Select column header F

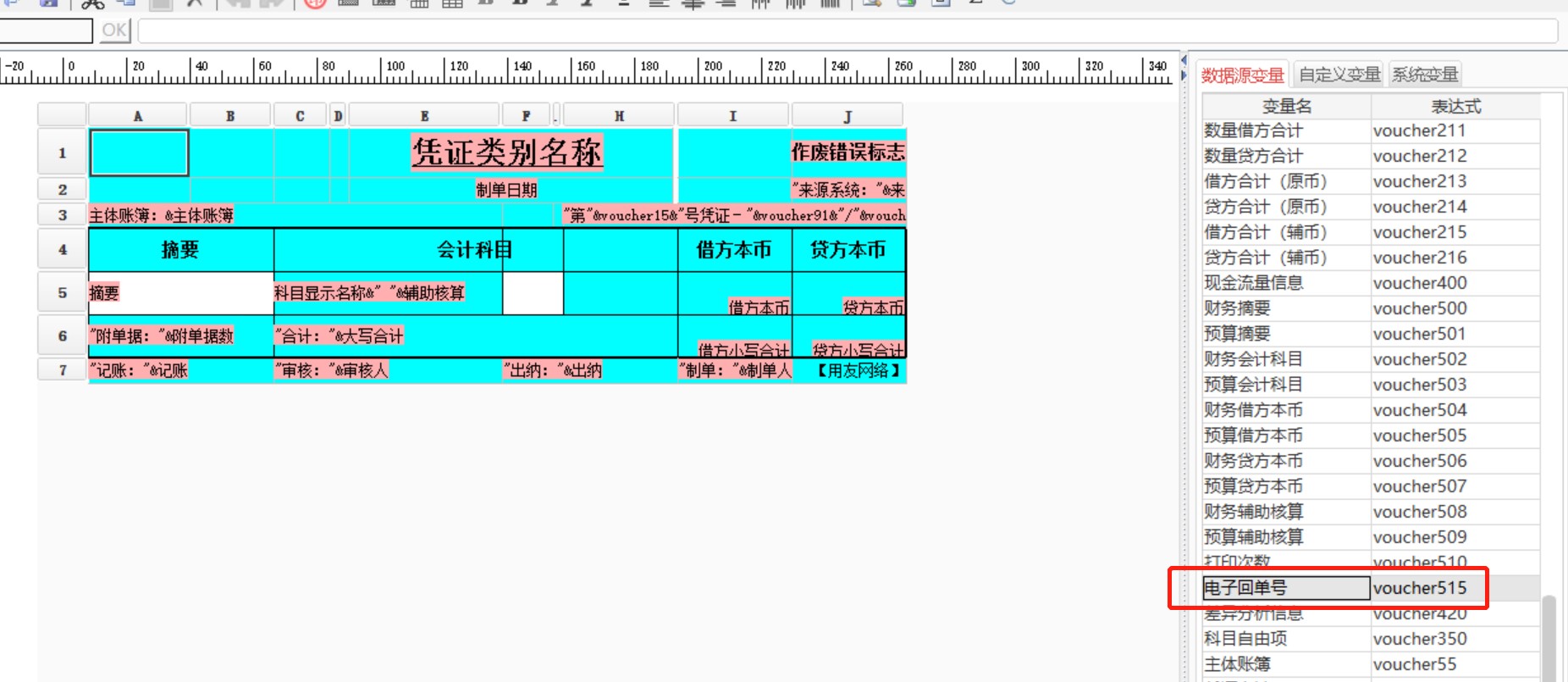click(x=526, y=115)
